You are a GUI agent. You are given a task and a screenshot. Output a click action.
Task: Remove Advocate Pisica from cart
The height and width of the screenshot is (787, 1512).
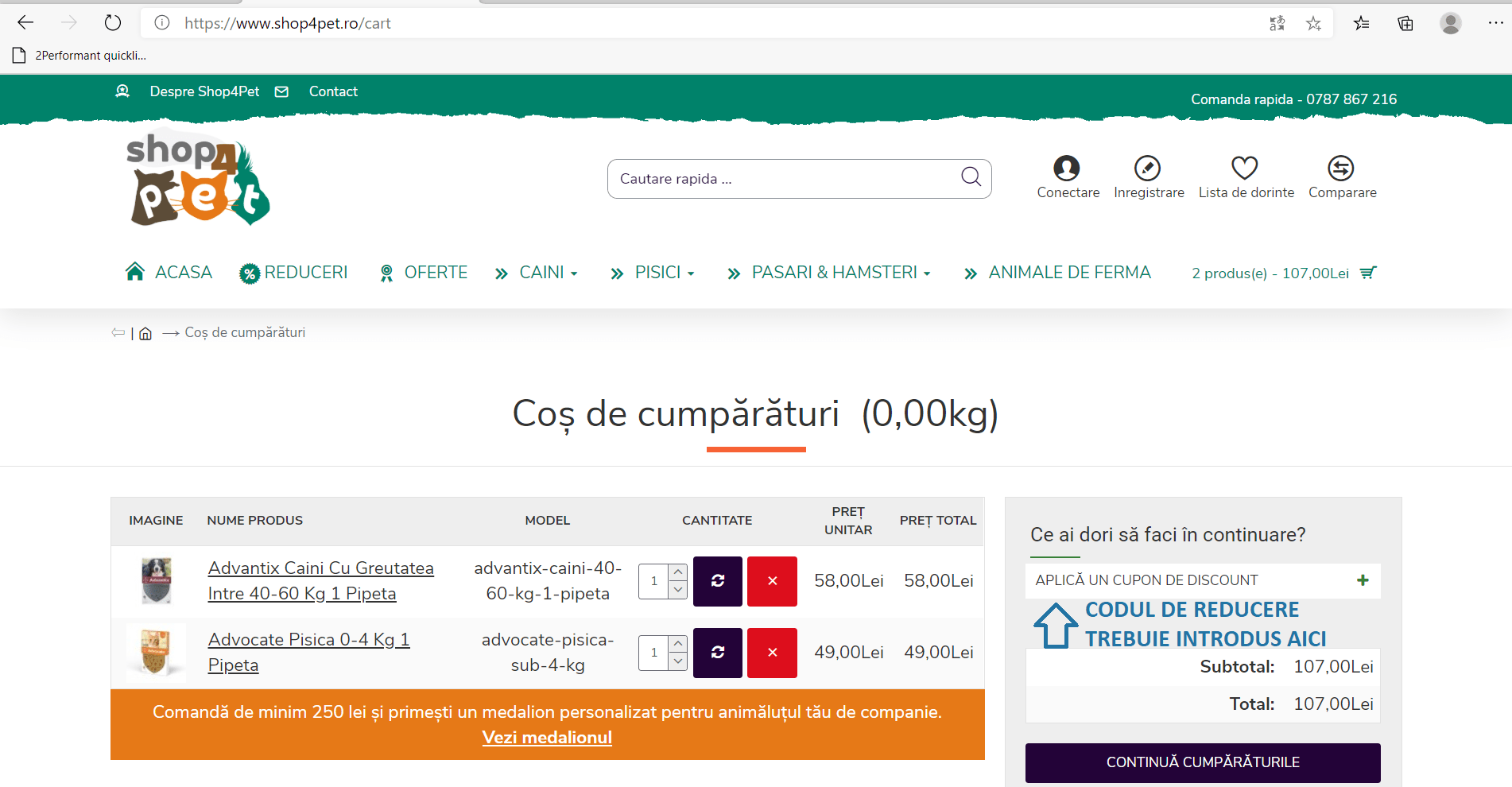coord(772,653)
